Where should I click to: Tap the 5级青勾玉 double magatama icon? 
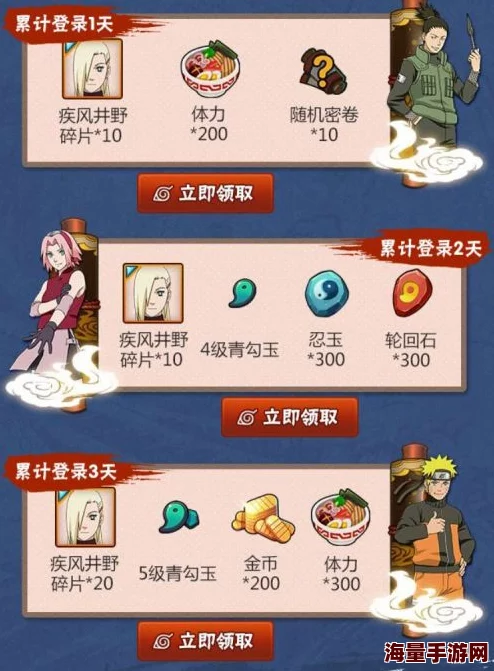179,517
